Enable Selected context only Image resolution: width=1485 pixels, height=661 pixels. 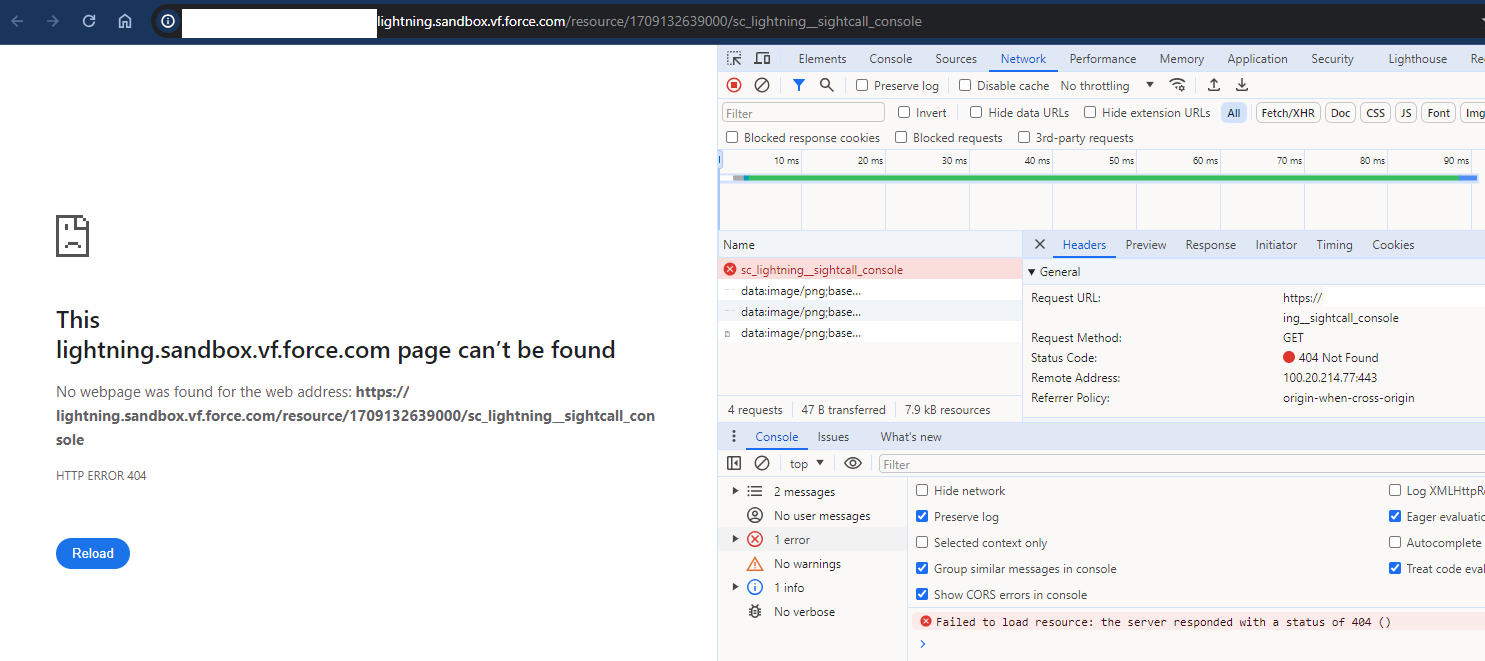click(922, 542)
